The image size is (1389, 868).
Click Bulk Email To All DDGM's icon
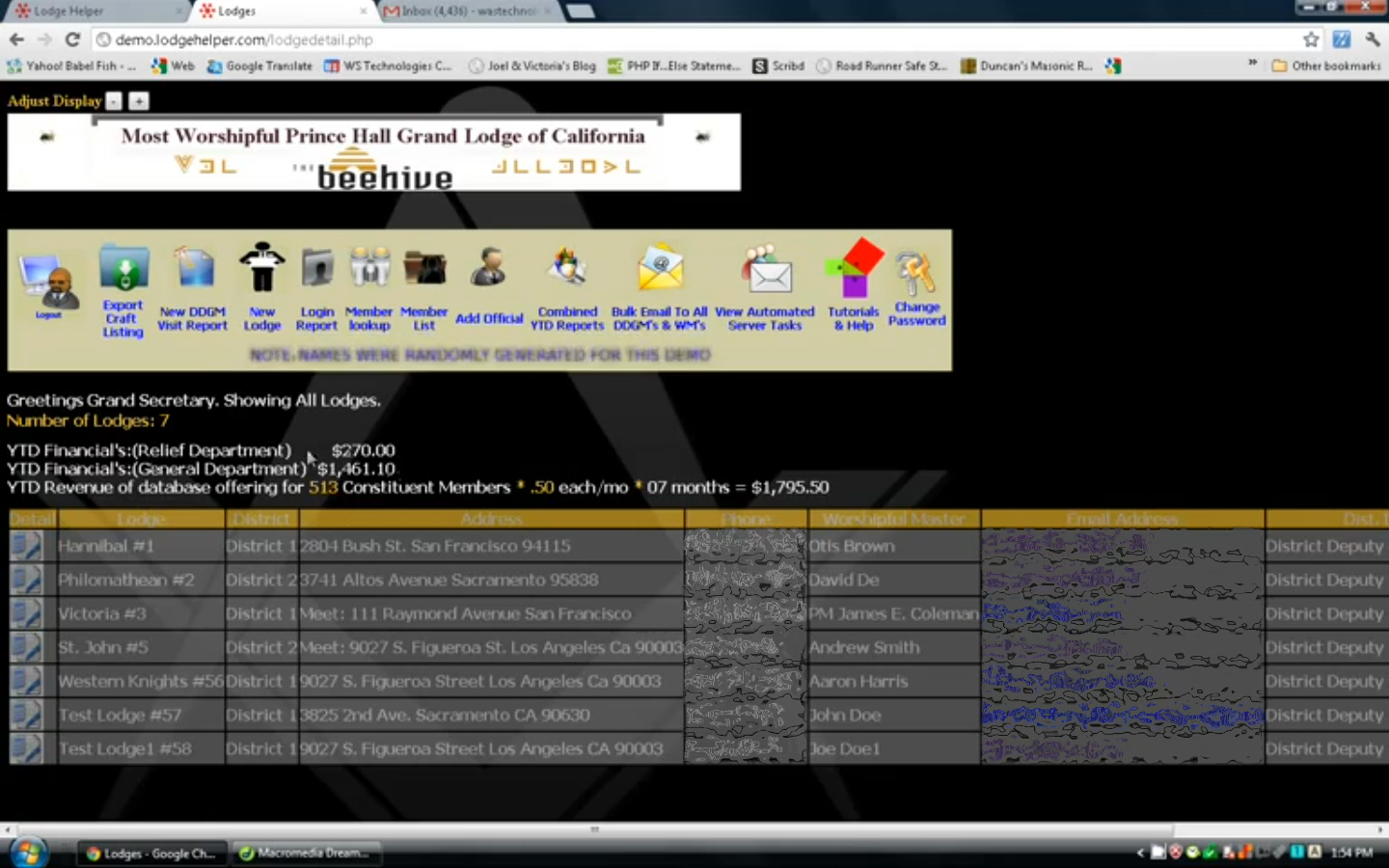(660, 269)
